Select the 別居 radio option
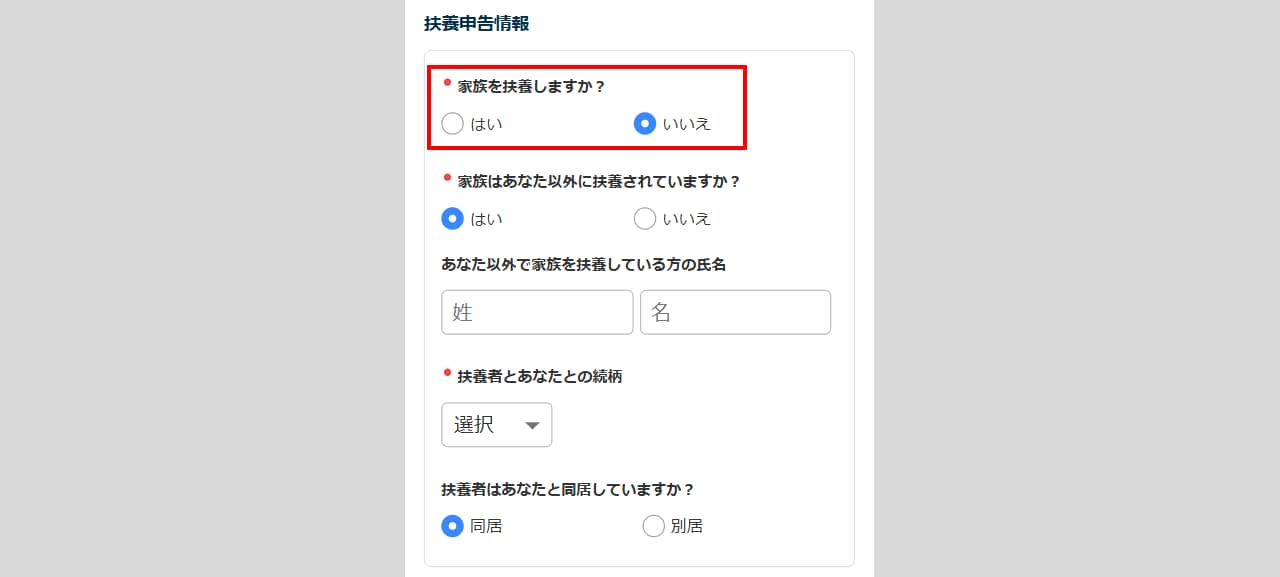Image resolution: width=1280 pixels, height=577 pixels. click(653, 526)
